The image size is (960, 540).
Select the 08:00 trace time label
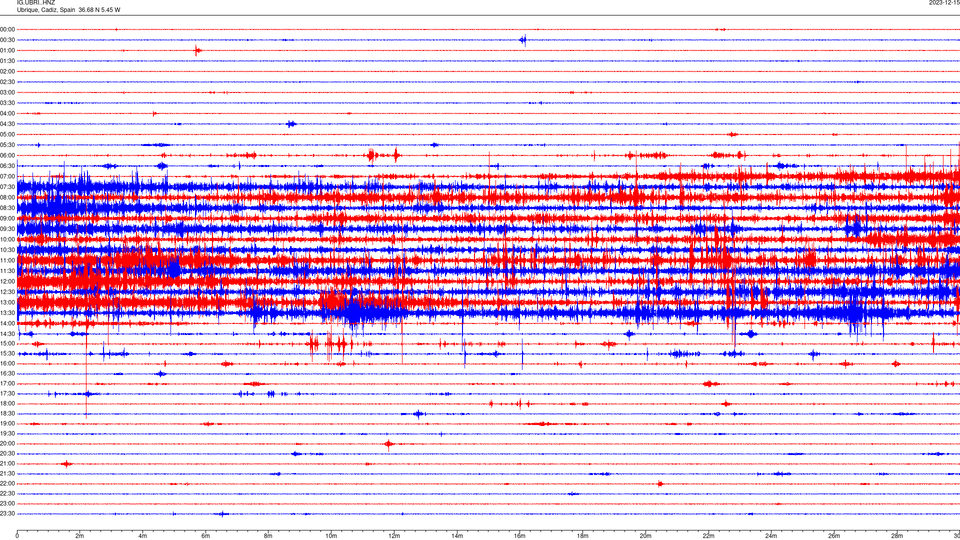7,198
